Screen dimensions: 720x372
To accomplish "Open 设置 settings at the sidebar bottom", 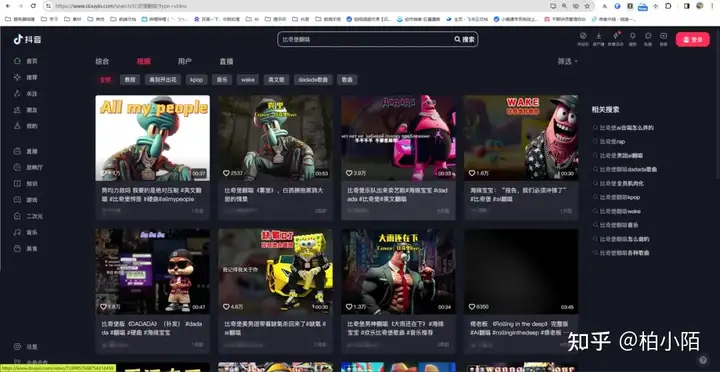I will click(x=26, y=347).
